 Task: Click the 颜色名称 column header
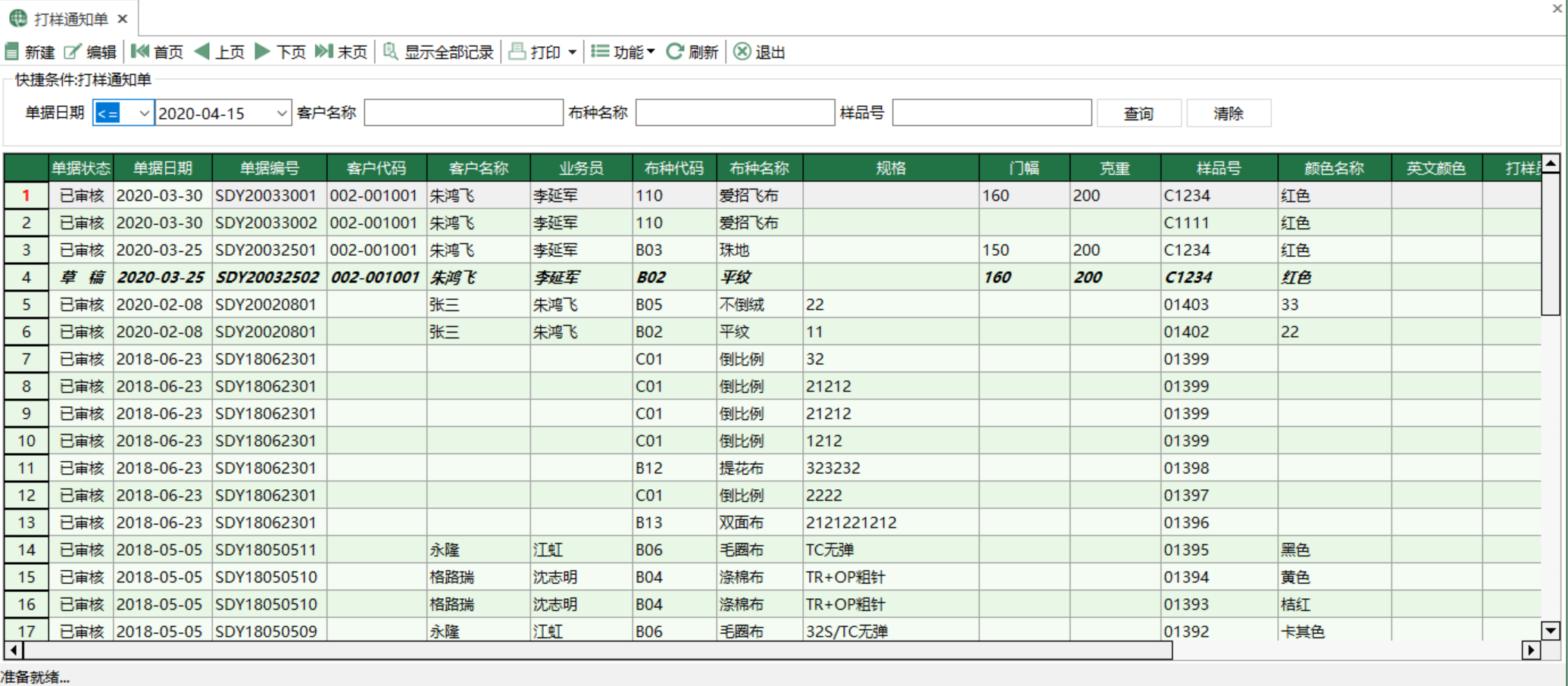(x=1334, y=168)
